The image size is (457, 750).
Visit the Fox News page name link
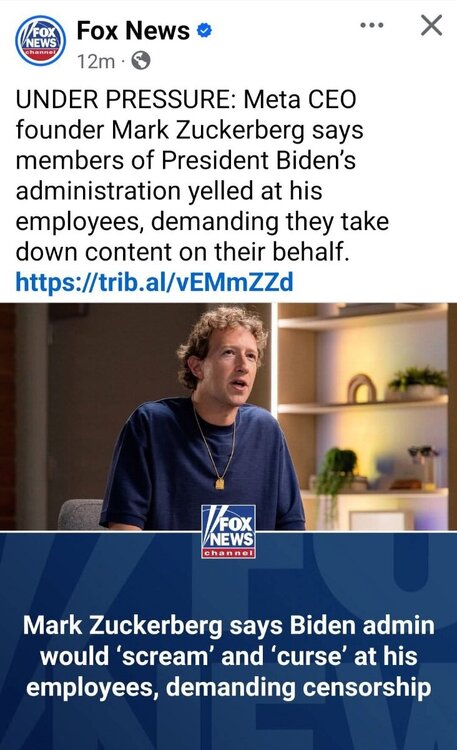(x=133, y=31)
